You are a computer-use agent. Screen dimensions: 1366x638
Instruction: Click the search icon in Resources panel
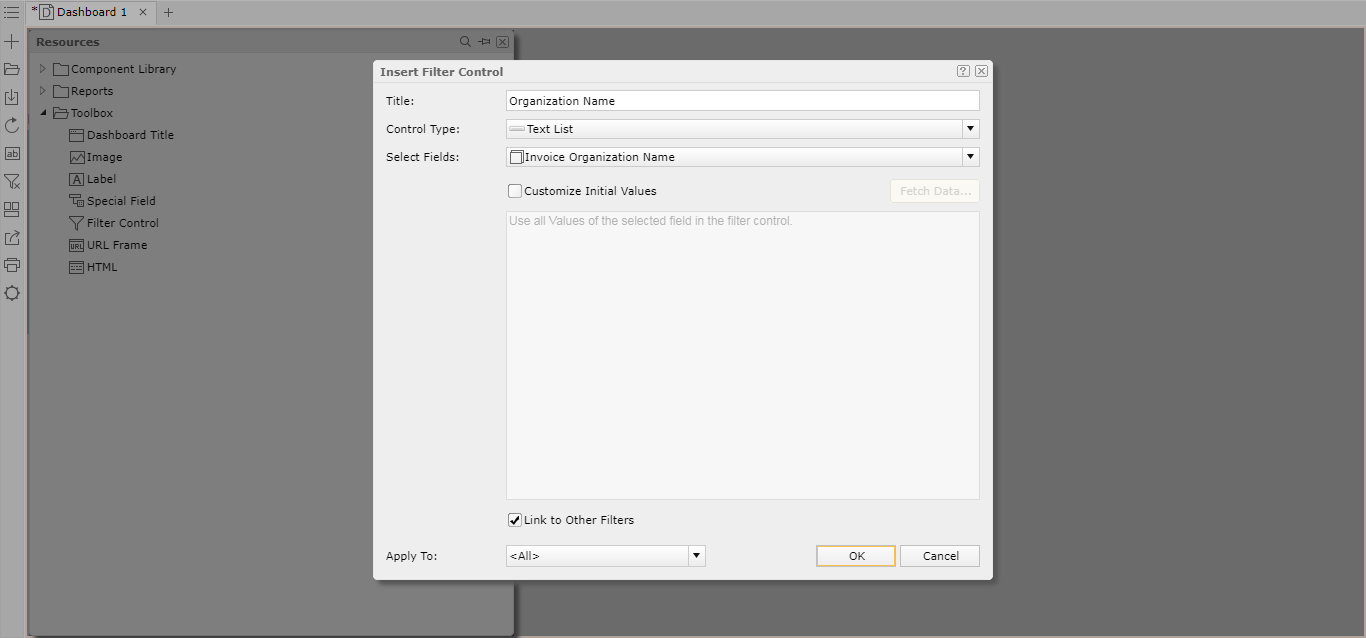465,42
